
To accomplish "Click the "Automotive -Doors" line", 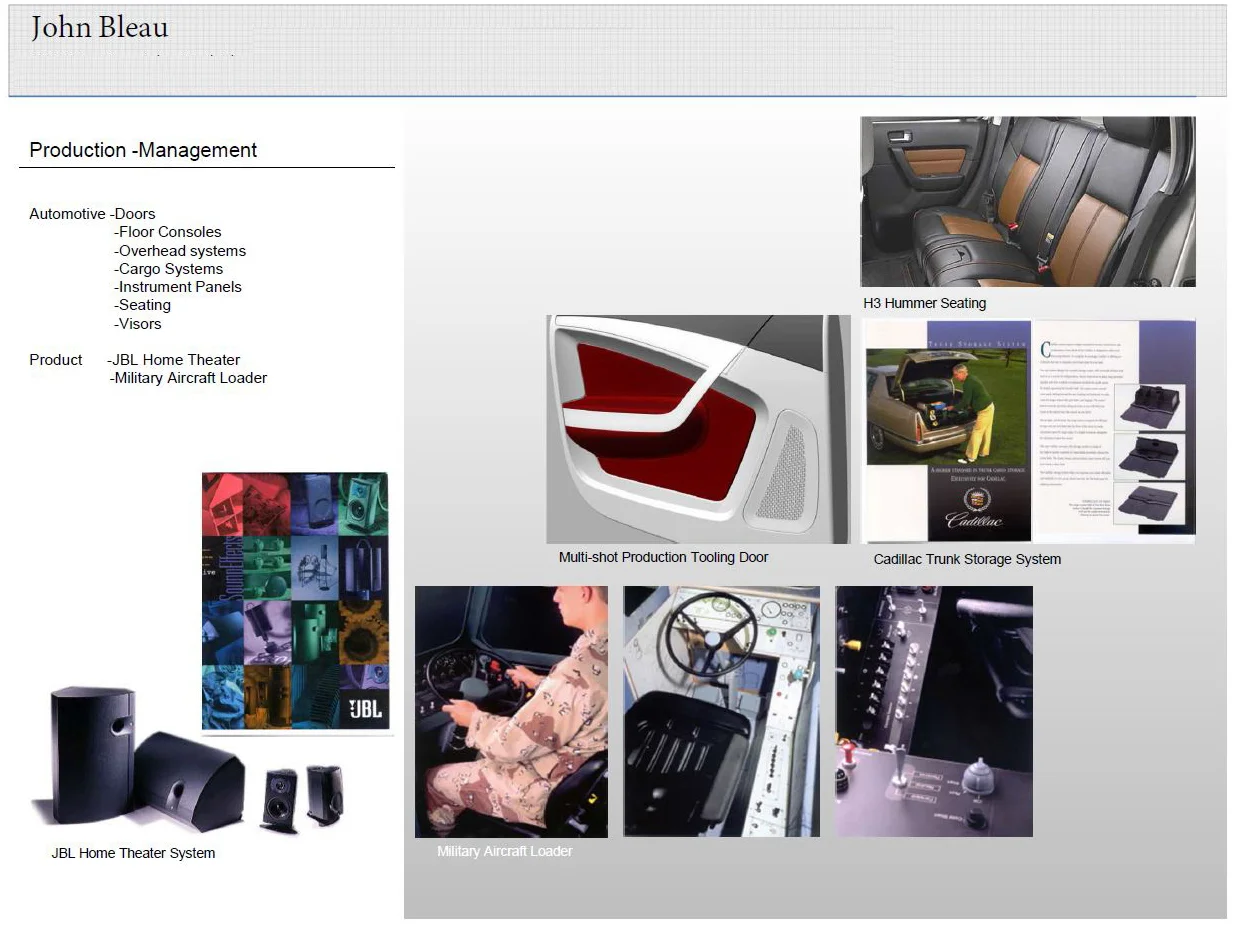I will click(x=92, y=214).
